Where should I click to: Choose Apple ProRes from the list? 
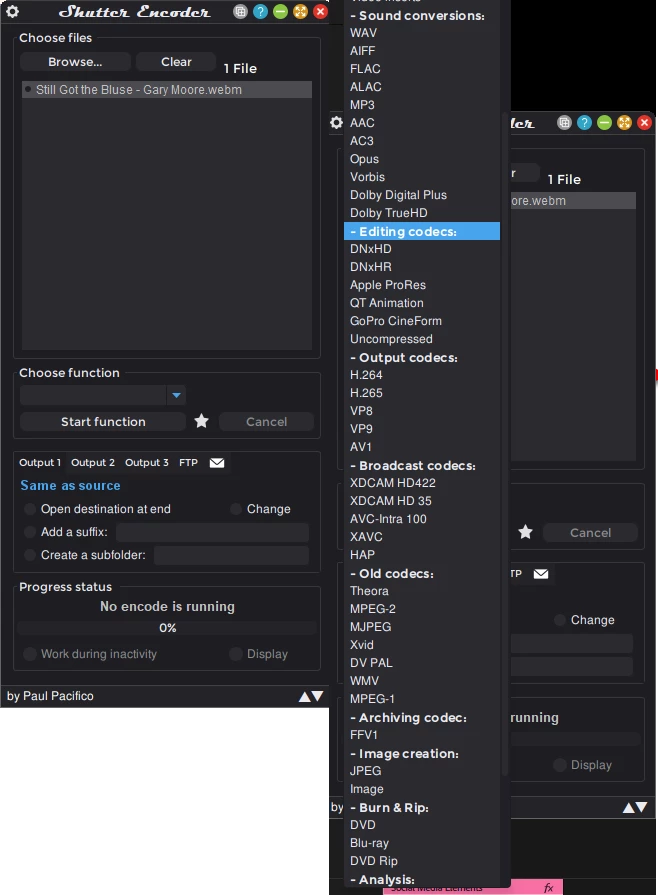(x=388, y=285)
